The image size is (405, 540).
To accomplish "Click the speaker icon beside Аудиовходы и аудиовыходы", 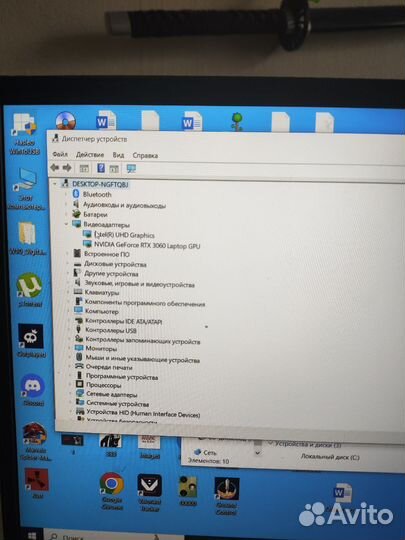I will (x=76, y=204).
